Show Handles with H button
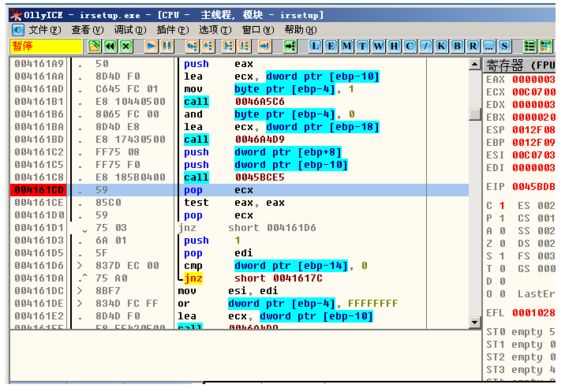Screen dimensions: 580x388 point(394,46)
